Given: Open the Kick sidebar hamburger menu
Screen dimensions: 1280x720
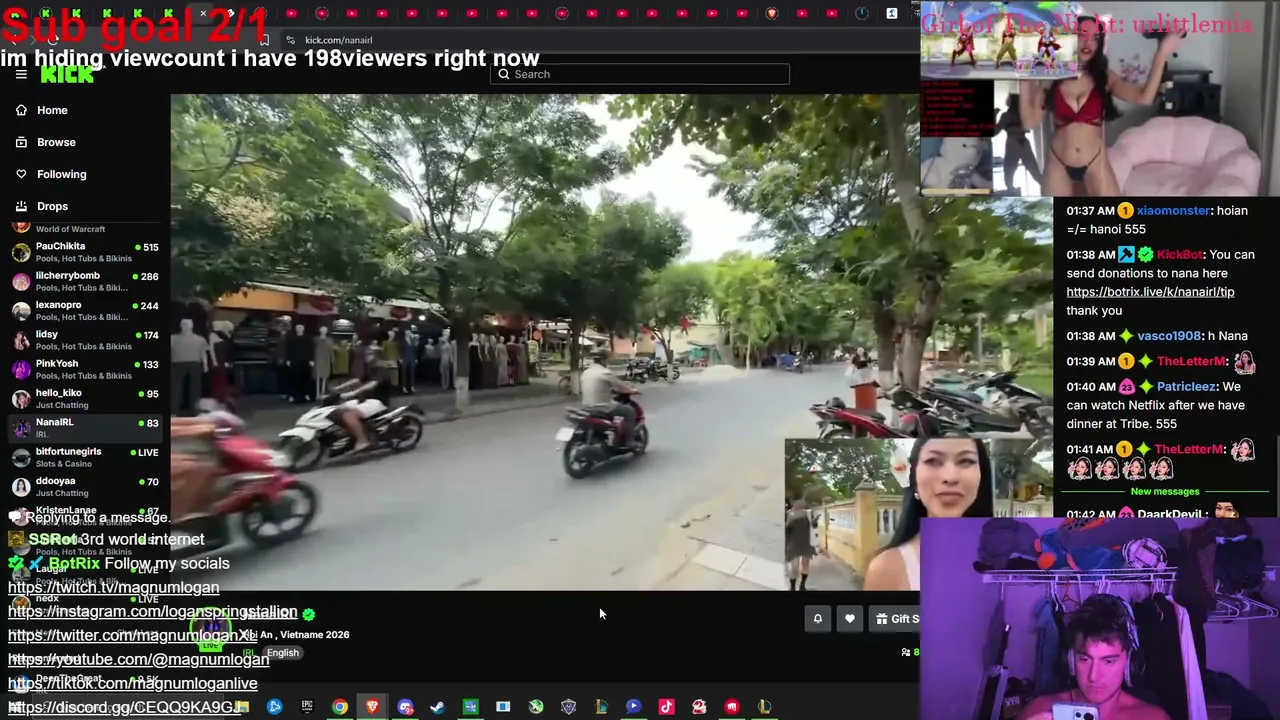Looking at the screenshot, I should (x=21, y=74).
